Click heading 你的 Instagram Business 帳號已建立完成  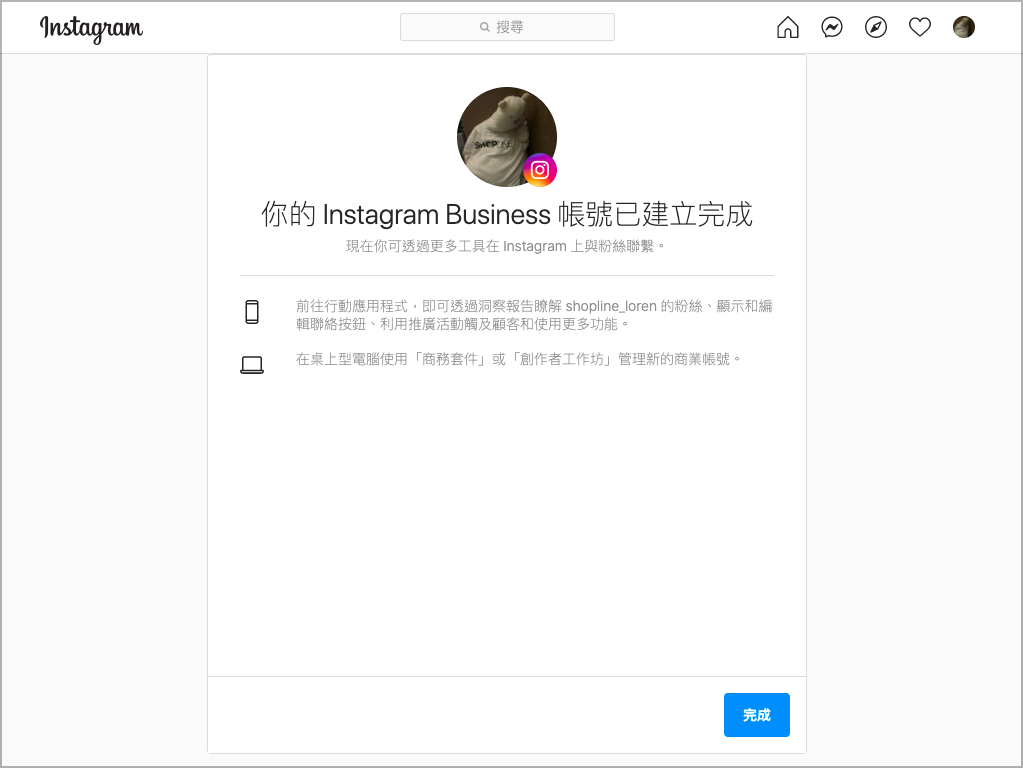coord(507,215)
